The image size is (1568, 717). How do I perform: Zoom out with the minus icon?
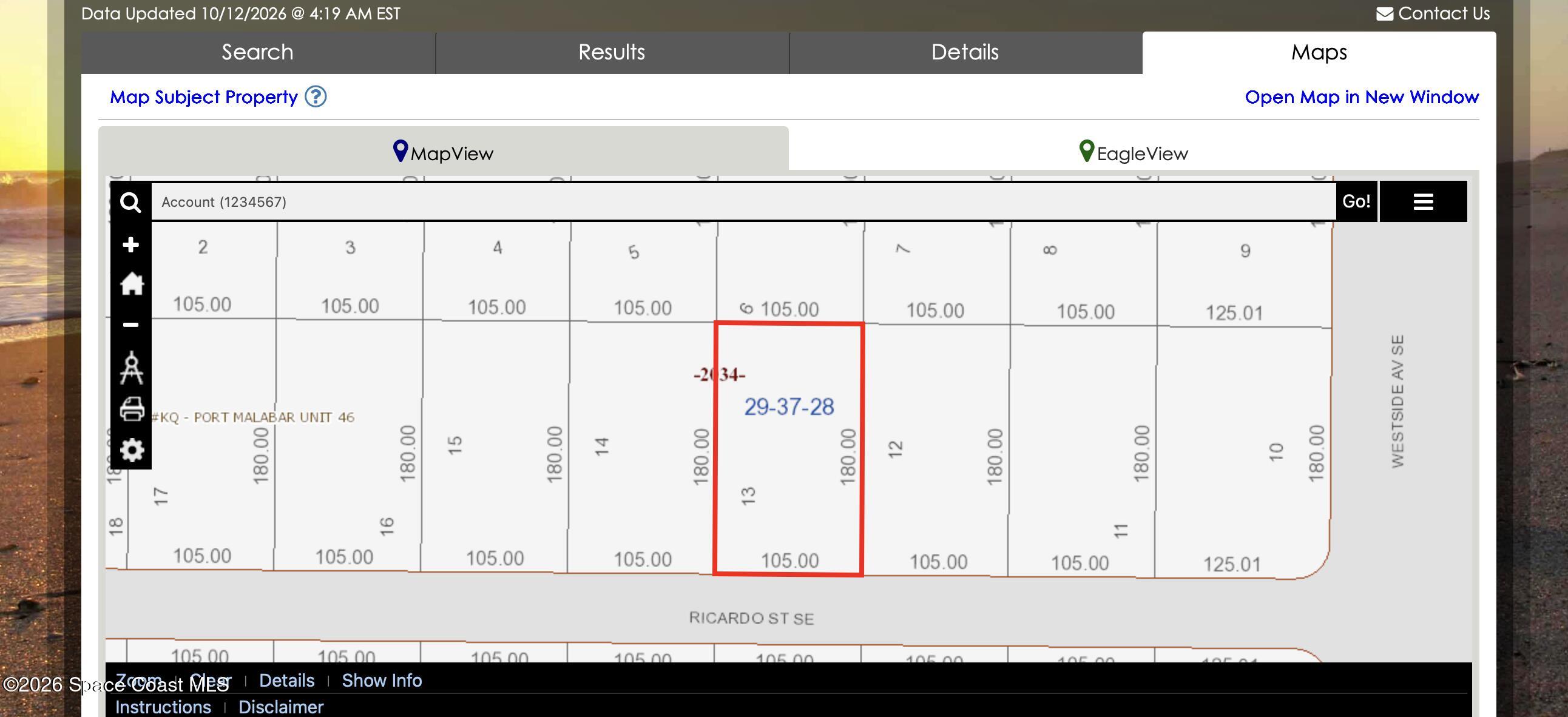(x=130, y=325)
